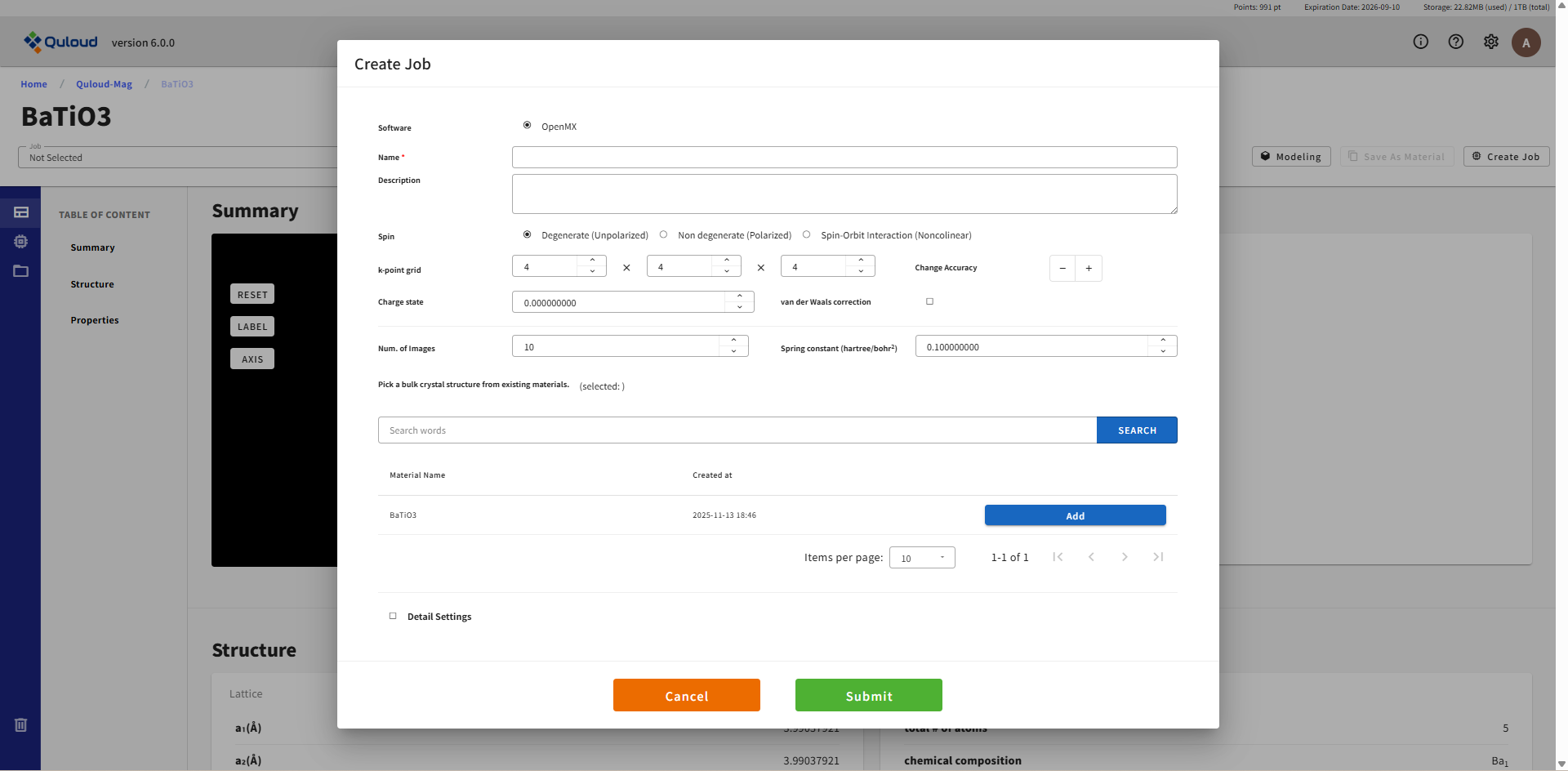Screen dimensions: 1568x771
Task: Click the minus Change Accuracy button
Action: pos(1062,268)
